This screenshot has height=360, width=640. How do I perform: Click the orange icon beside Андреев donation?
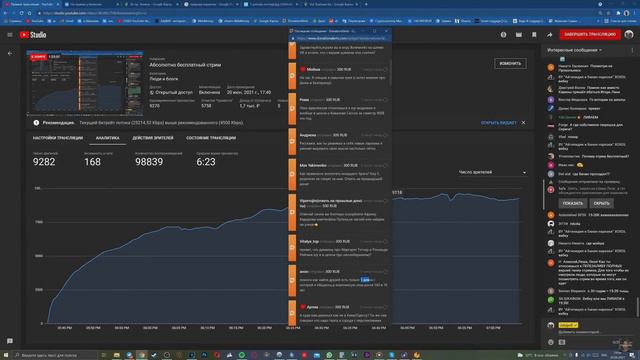[x=292, y=141]
